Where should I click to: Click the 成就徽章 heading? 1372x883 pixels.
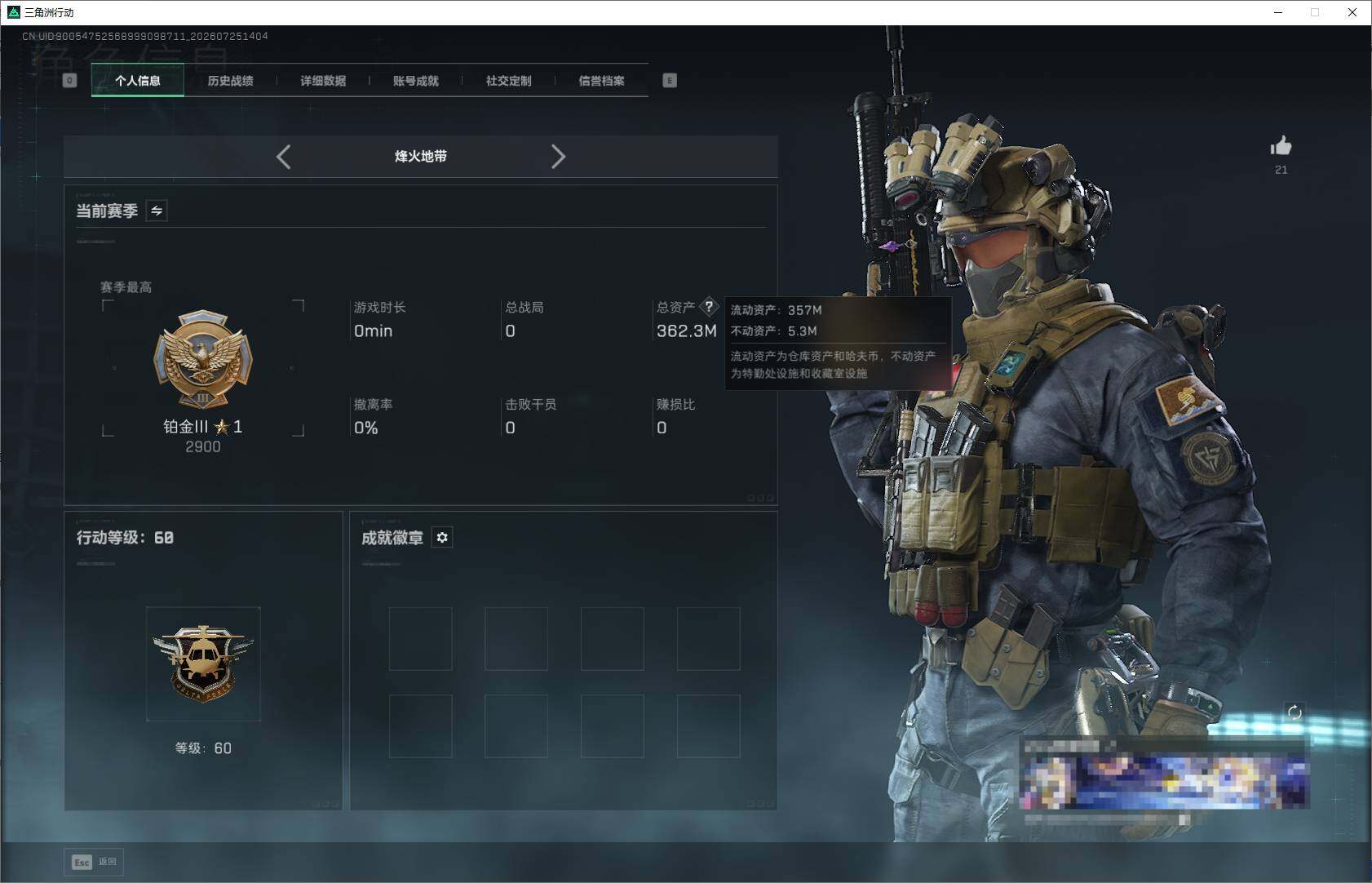tap(392, 537)
